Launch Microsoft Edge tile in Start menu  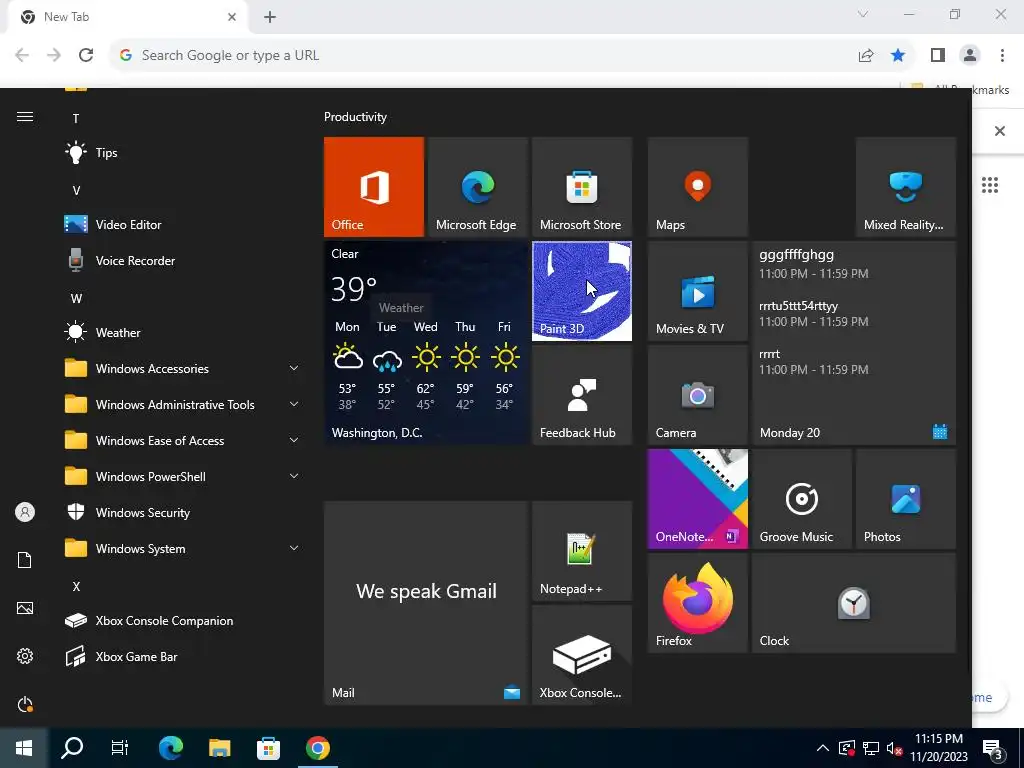pyautogui.click(x=477, y=187)
